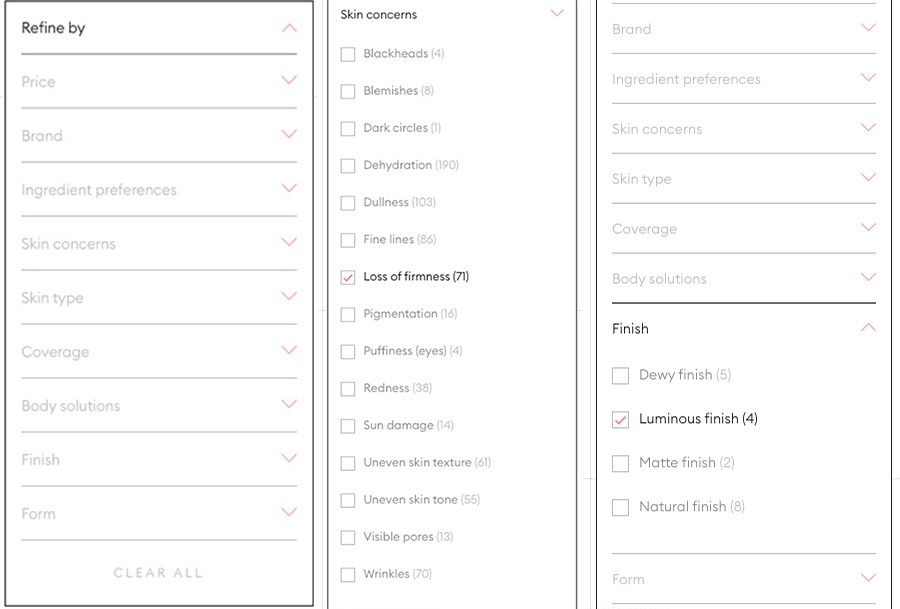This screenshot has height=609, width=900.
Task: Collapse the Refine by panel chevron
Action: pyautogui.click(x=289, y=28)
